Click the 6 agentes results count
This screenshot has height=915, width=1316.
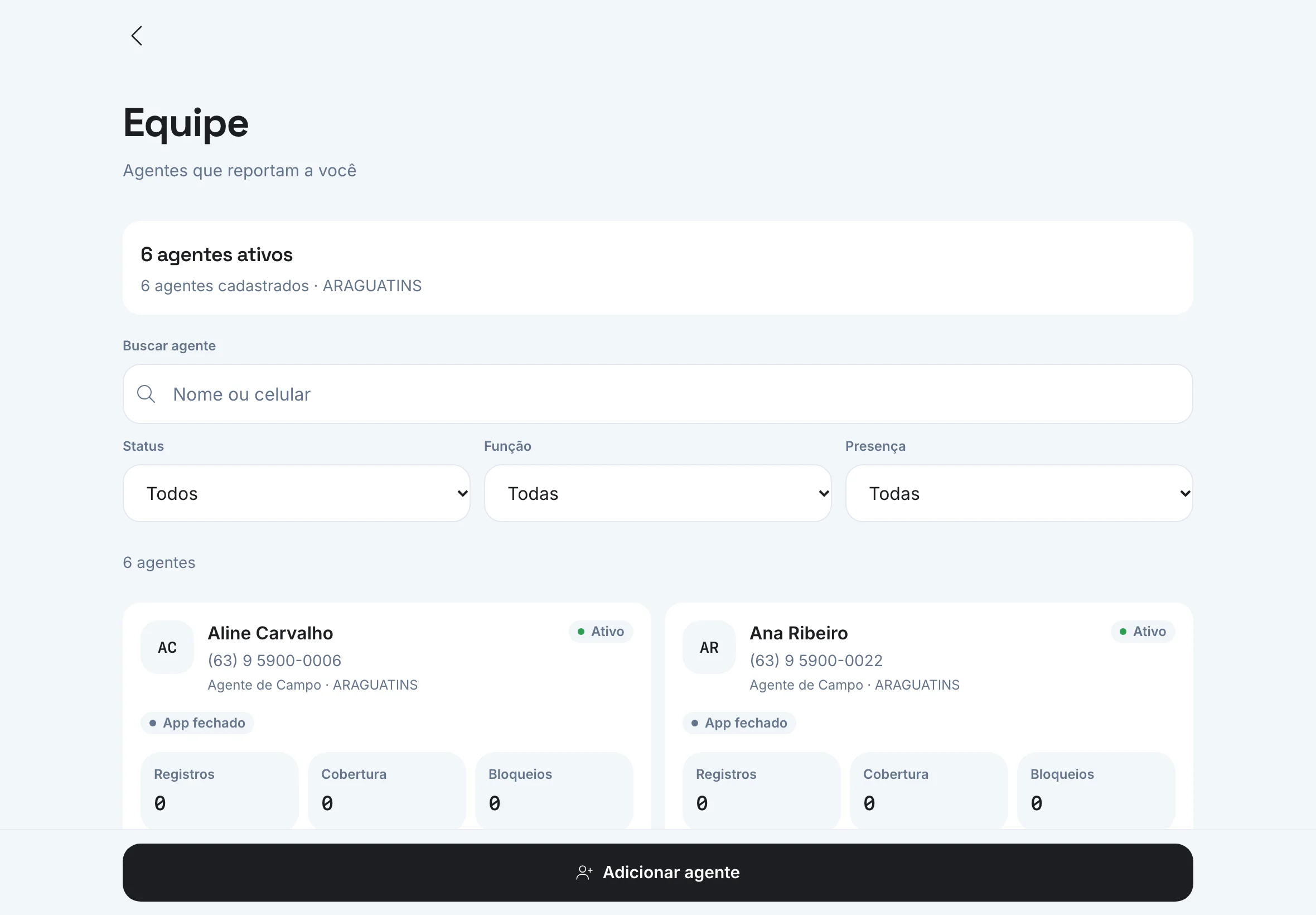[x=159, y=562]
